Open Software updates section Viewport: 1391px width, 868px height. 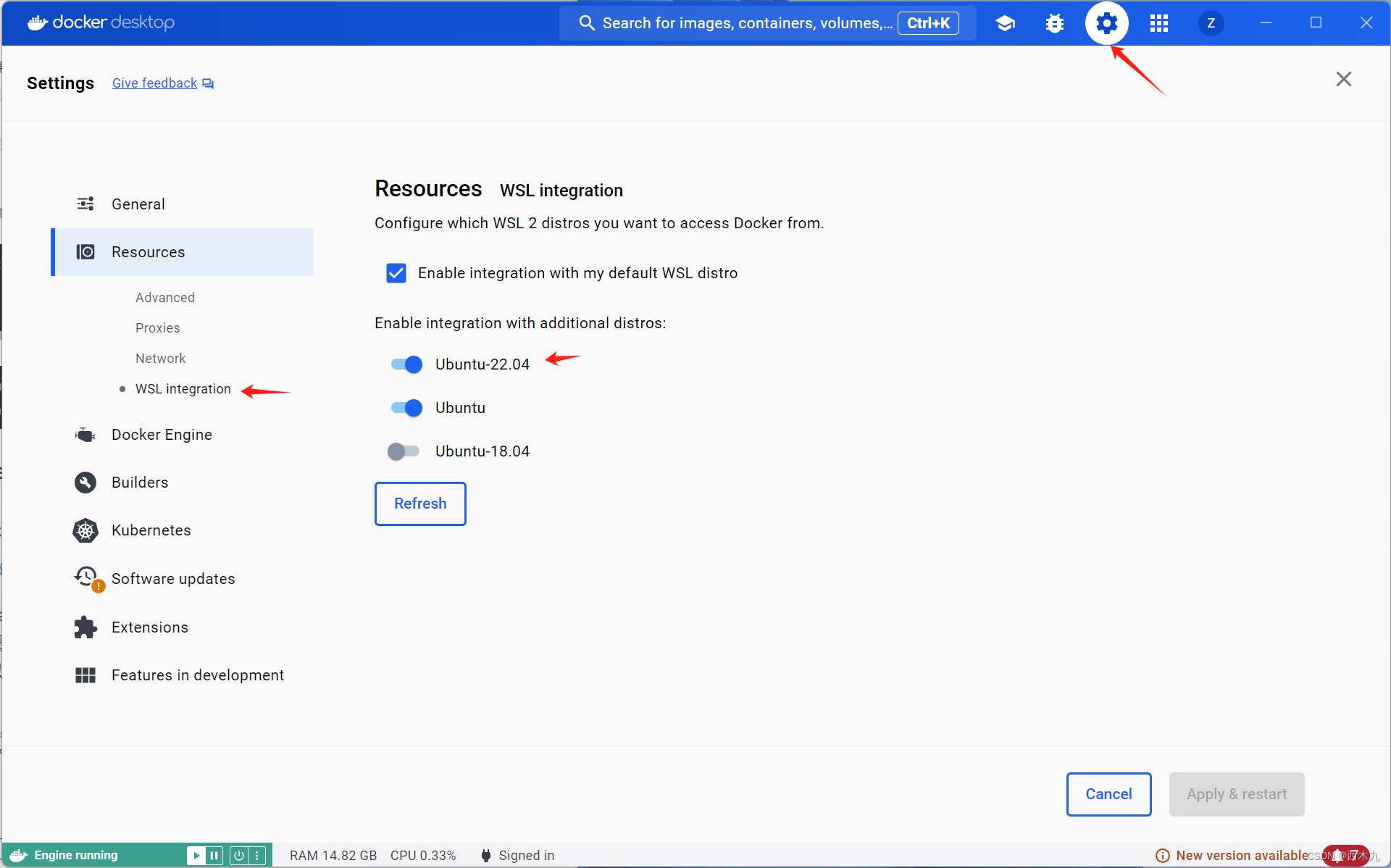pyautogui.click(x=173, y=578)
